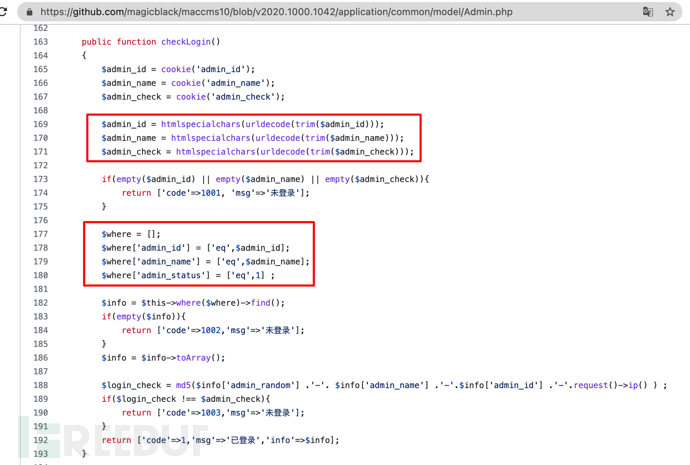Click line '$info = $info->toArray();'
The width and height of the screenshot is (690, 465).
(163, 358)
